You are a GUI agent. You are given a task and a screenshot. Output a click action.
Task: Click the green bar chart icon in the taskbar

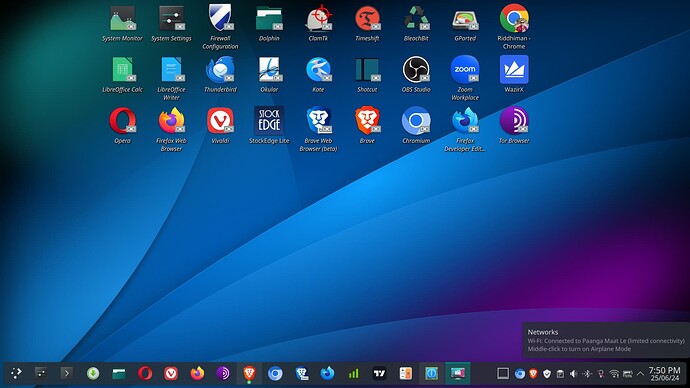(353, 373)
